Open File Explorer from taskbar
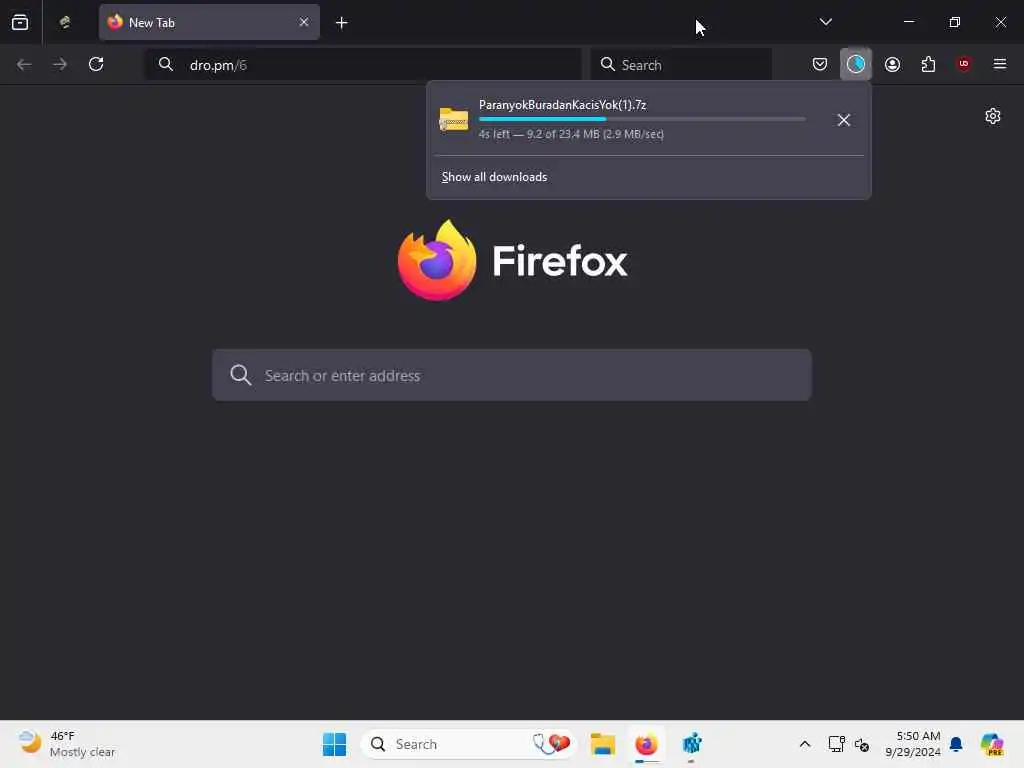 [x=603, y=744]
